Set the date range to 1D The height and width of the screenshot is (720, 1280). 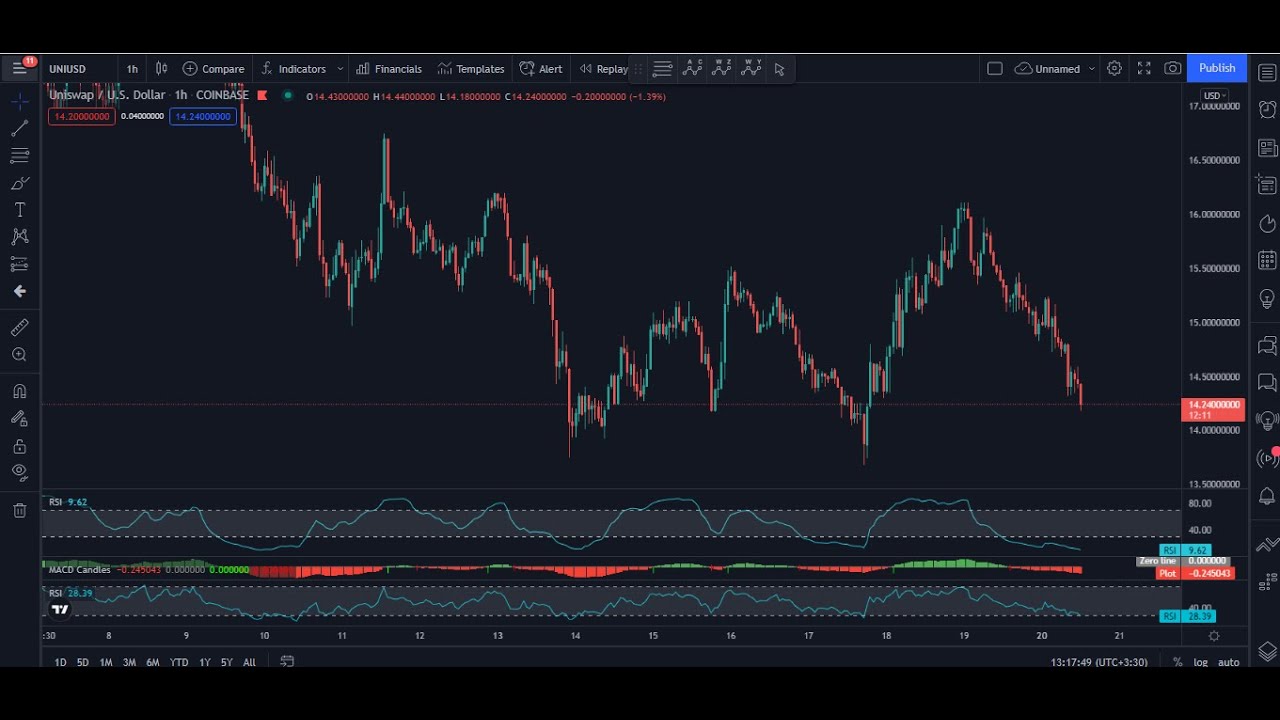tap(60, 662)
